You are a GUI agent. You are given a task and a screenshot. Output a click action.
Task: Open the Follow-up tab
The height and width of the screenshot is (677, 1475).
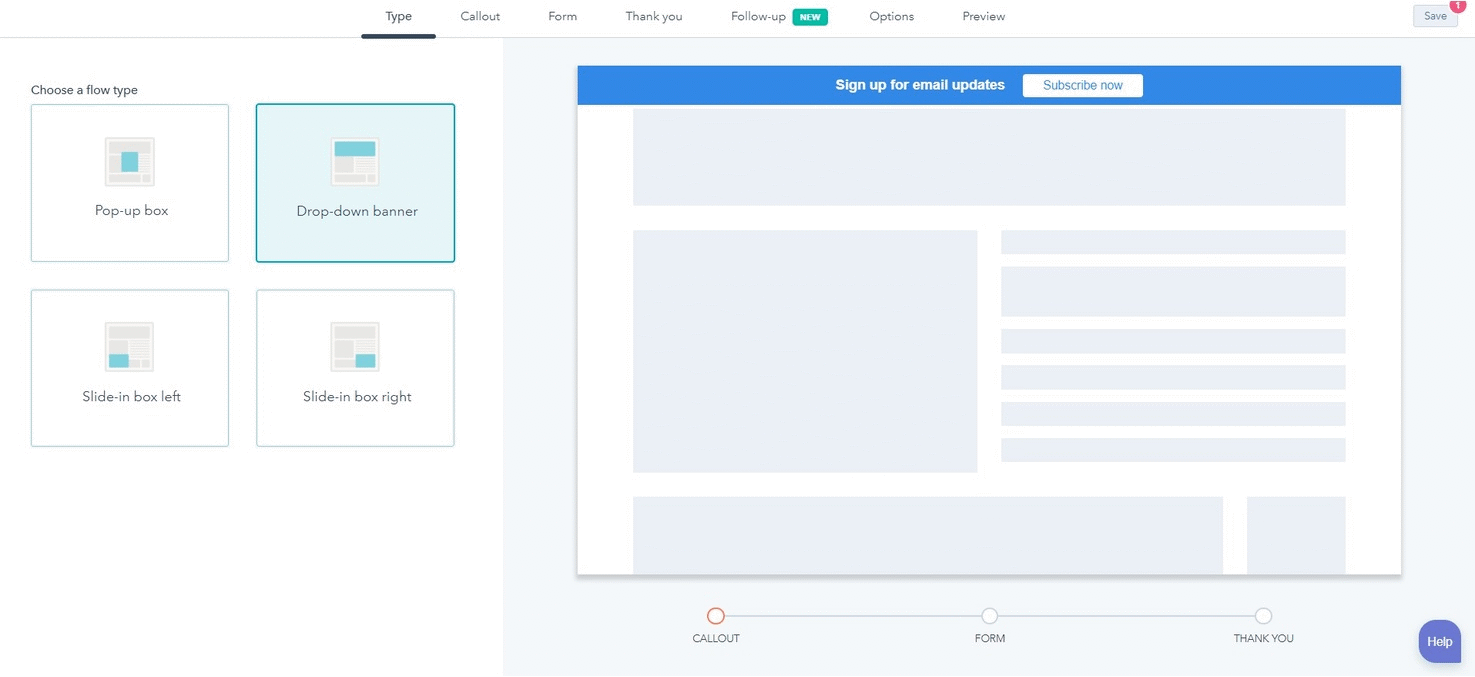(758, 17)
